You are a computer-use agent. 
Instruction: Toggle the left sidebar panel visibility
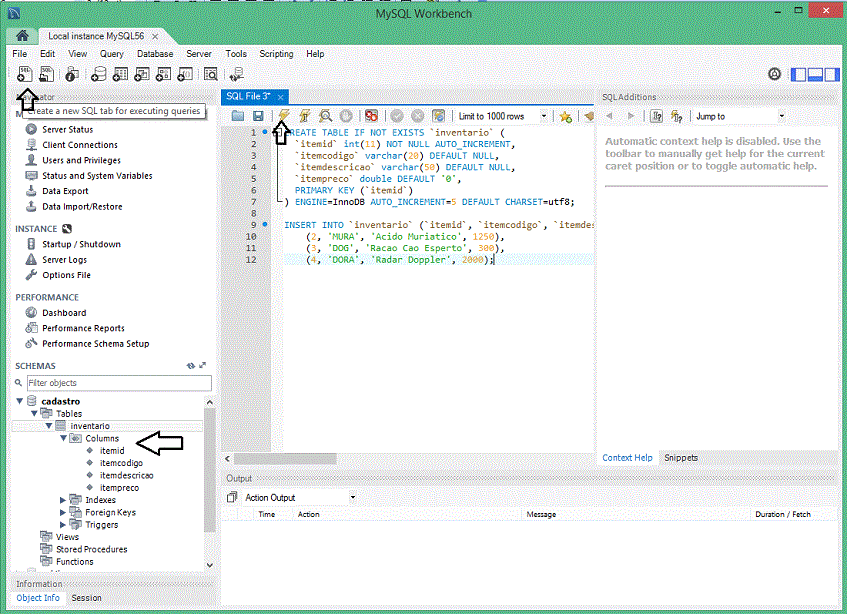point(798,75)
